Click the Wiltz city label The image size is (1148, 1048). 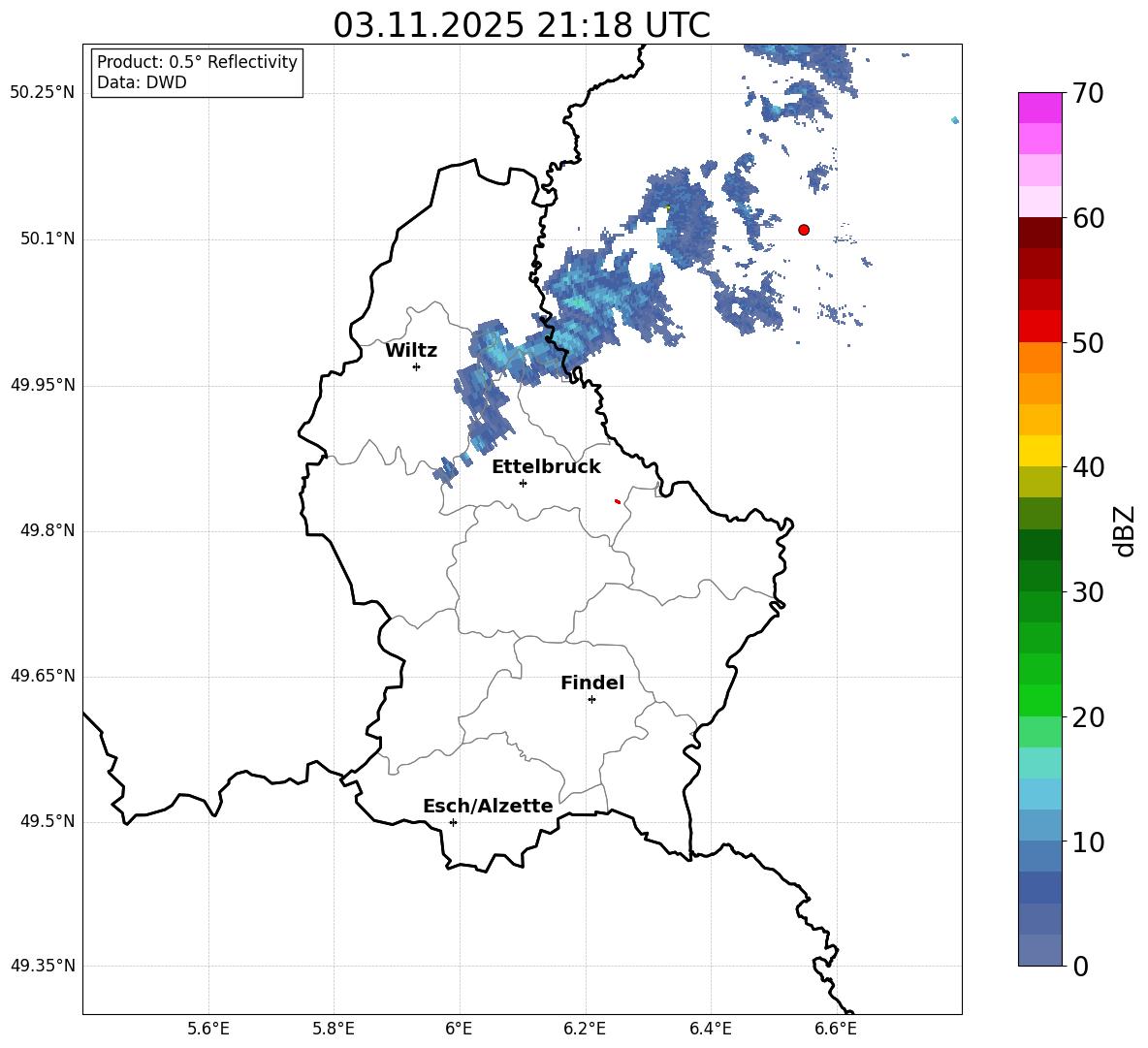(x=411, y=351)
